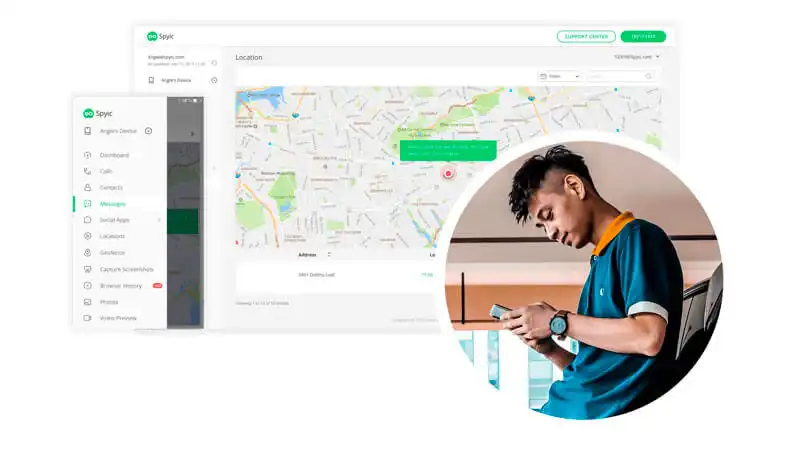Click the Contacts person icon
Viewport: 800px width, 450px height.
pos(88,188)
